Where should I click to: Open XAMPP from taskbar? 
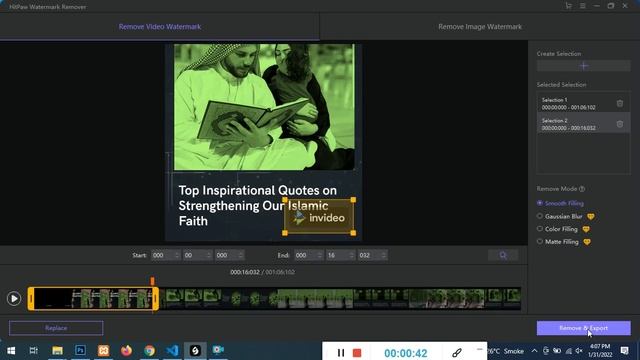pos(103,351)
